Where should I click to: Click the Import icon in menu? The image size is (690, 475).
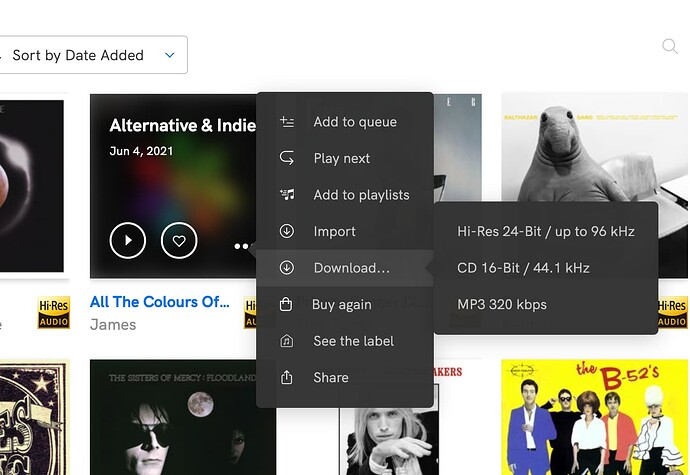(287, 231)
